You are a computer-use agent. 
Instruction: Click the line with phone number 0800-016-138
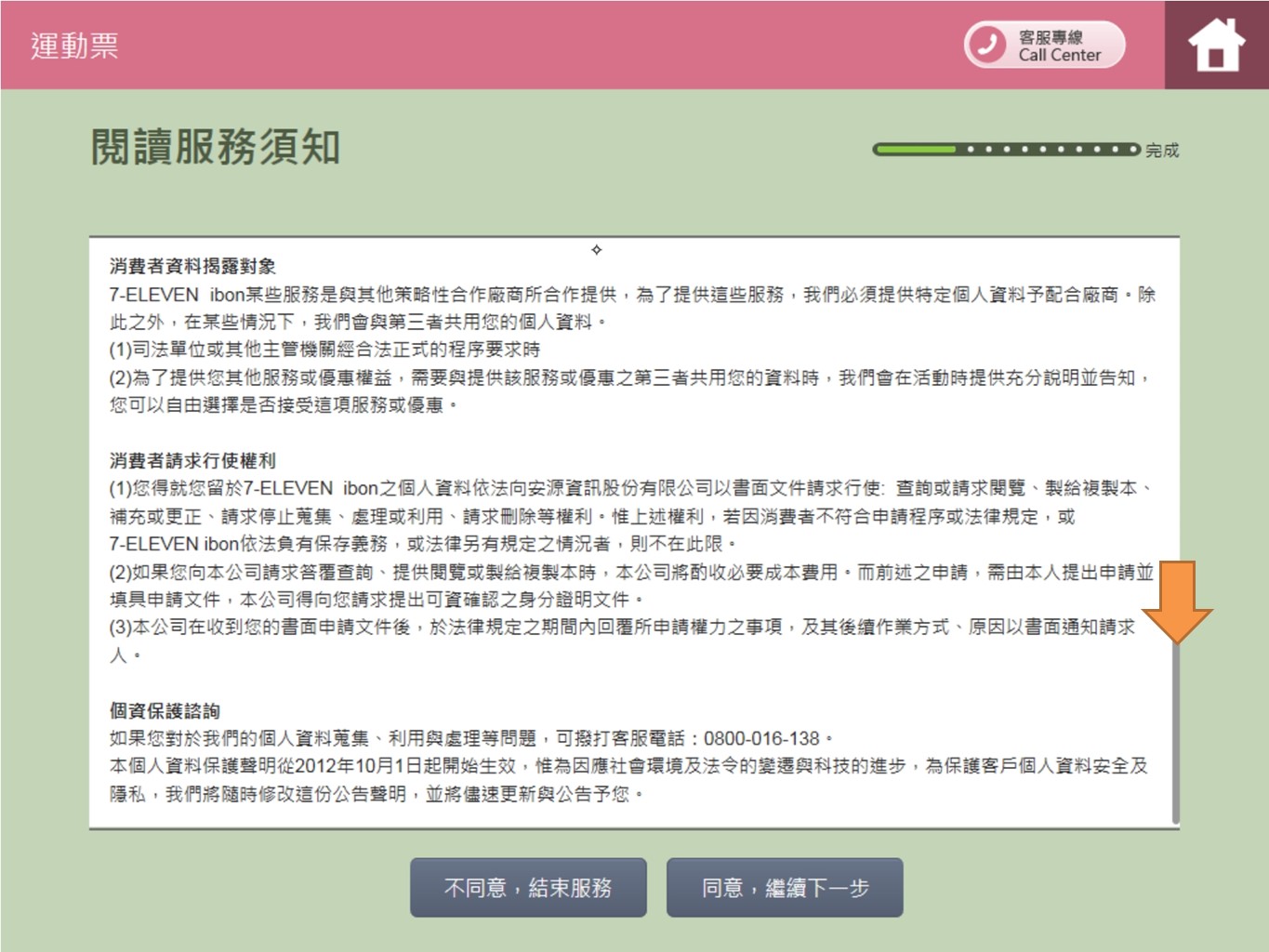point(471,738)
